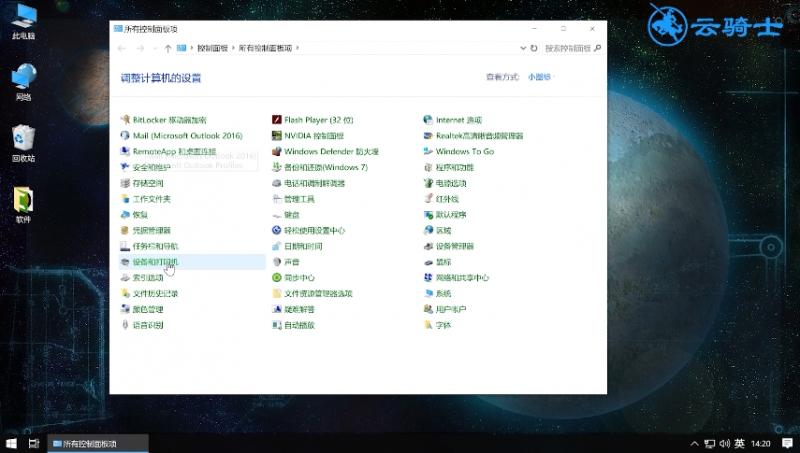Screen dimensions: 800x453
Task: Click the 文件历史记录 link
Action: [x=156, y=294]
